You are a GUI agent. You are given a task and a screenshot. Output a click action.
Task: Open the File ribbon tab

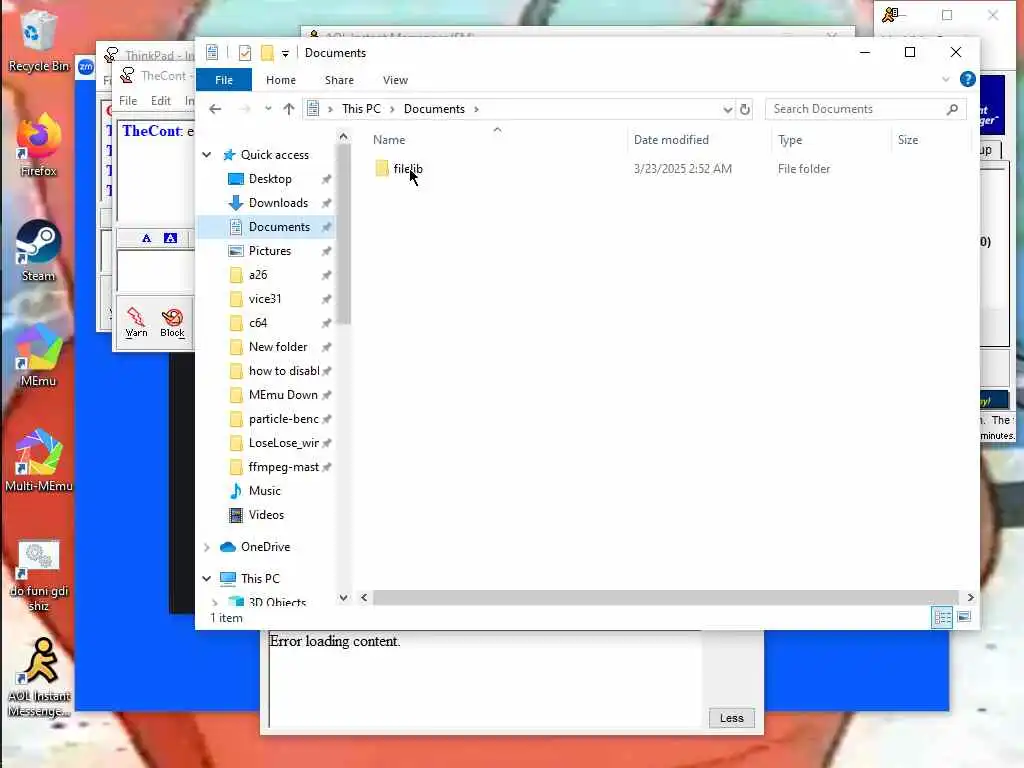click(224, 80)
